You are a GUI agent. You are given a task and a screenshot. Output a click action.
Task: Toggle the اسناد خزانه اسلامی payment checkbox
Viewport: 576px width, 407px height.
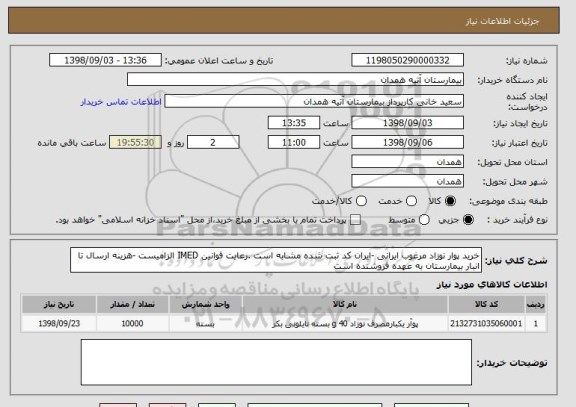click(355, 220)
